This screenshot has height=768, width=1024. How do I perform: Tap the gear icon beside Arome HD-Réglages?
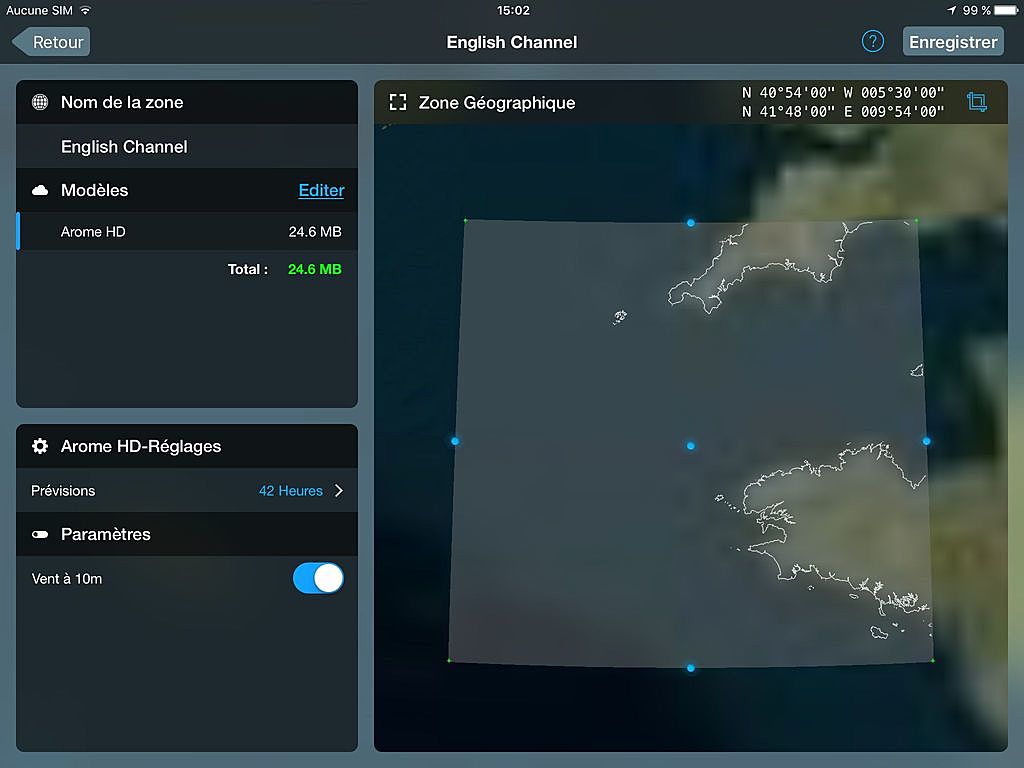[x=40, y=446]
